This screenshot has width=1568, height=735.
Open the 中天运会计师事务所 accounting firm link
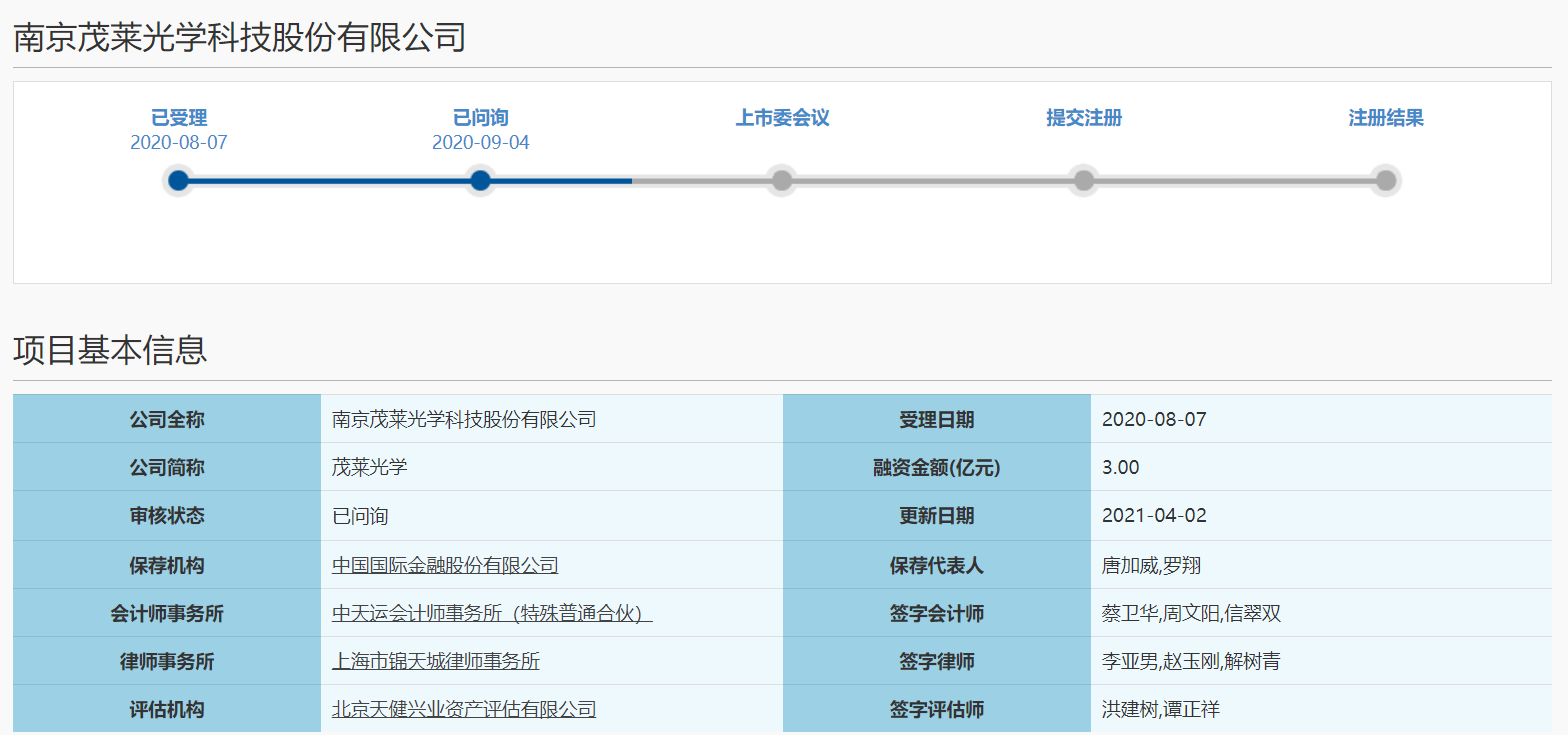tap(491, 613)
